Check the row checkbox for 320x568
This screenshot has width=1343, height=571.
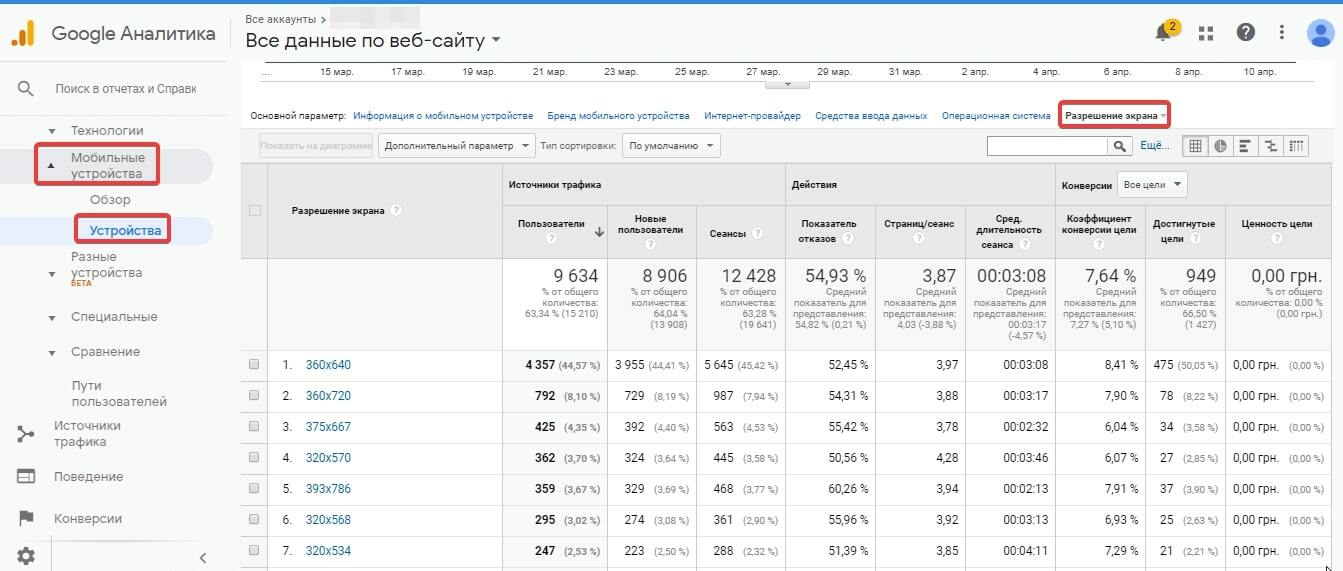[x=254, y=520]
